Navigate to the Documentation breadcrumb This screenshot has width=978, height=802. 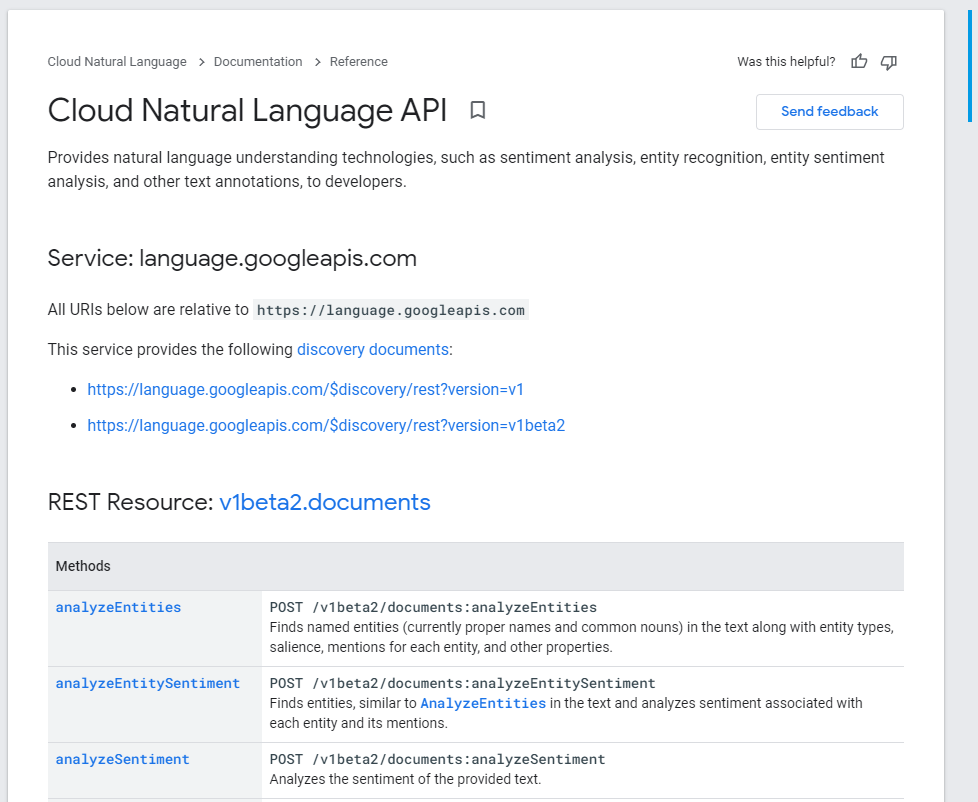(x=258, y=61)
